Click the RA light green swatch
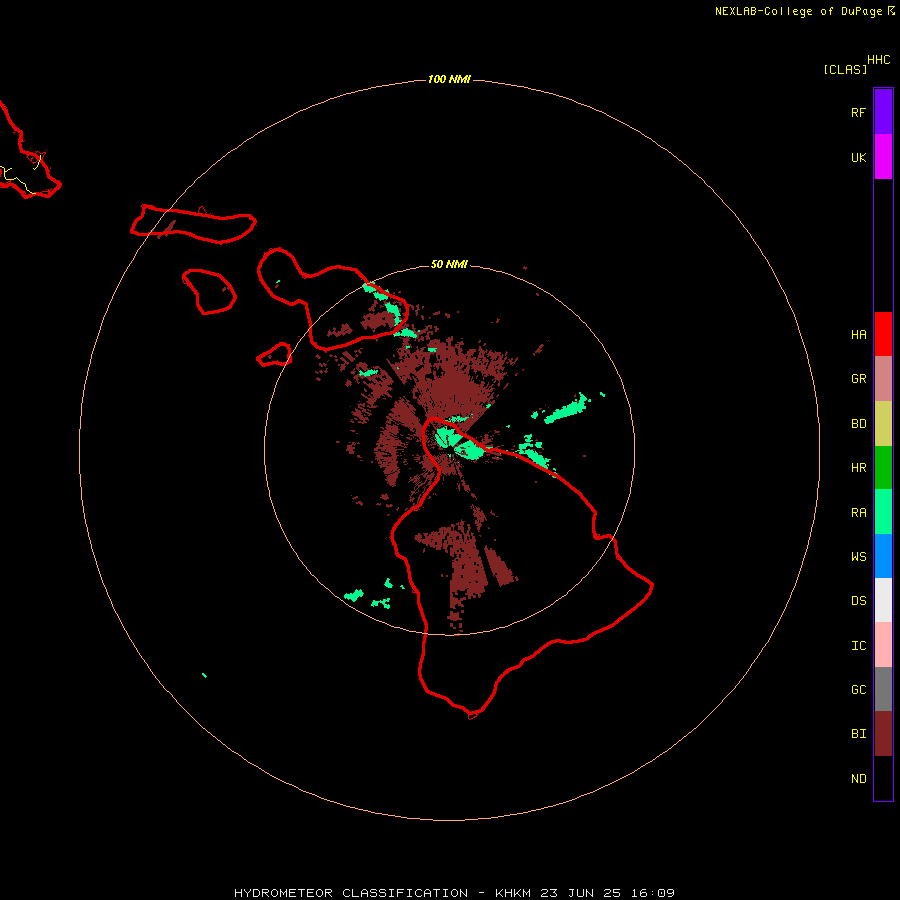 tap(883, 512)
